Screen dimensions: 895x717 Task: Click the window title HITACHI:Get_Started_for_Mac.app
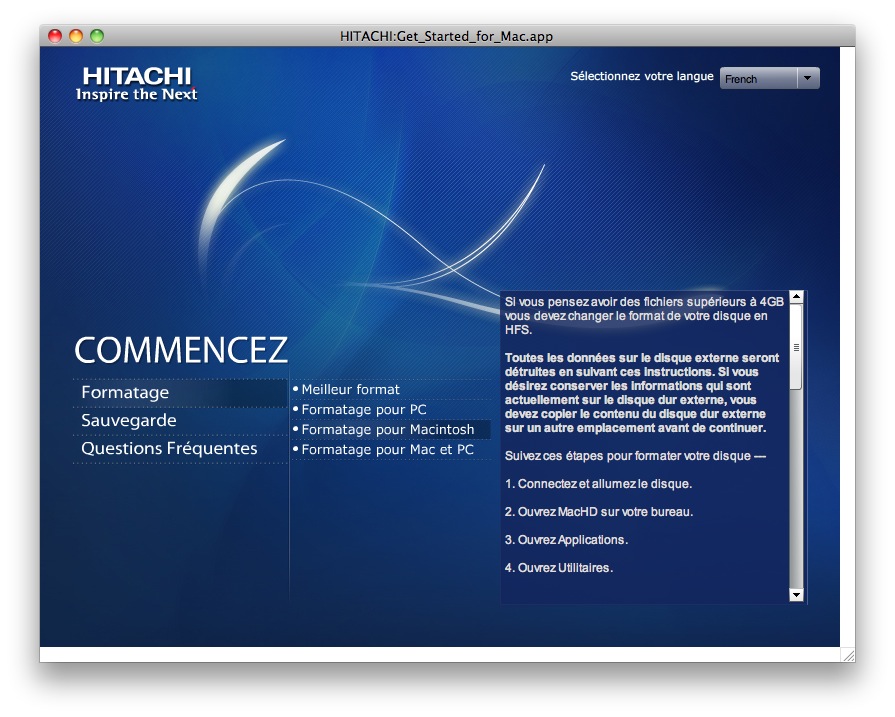(446, 37)
